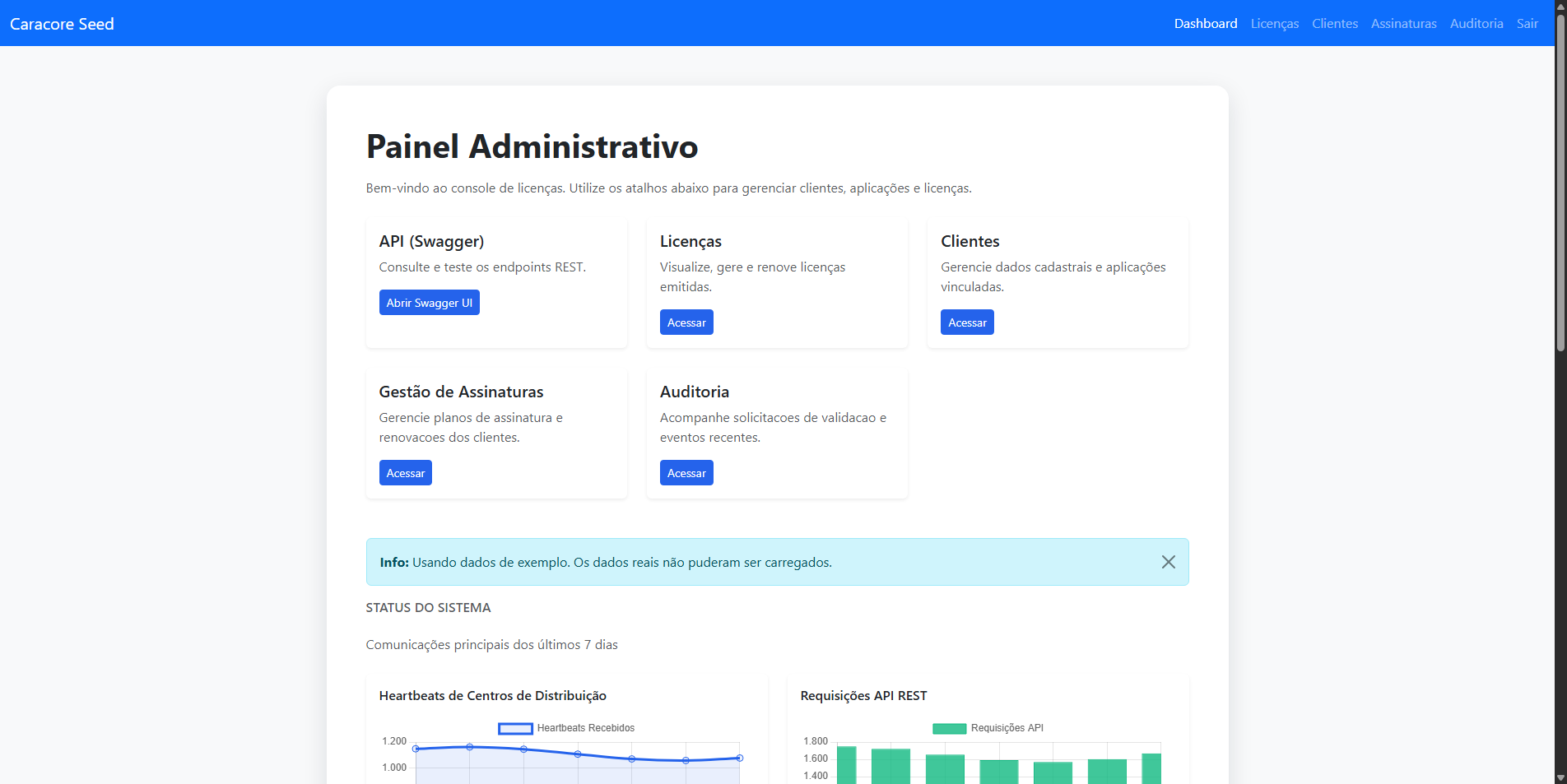Viewport: 1567px width, 784px height.
Task: Dismiss the info alert about example data
Action: pos(1168,562)
